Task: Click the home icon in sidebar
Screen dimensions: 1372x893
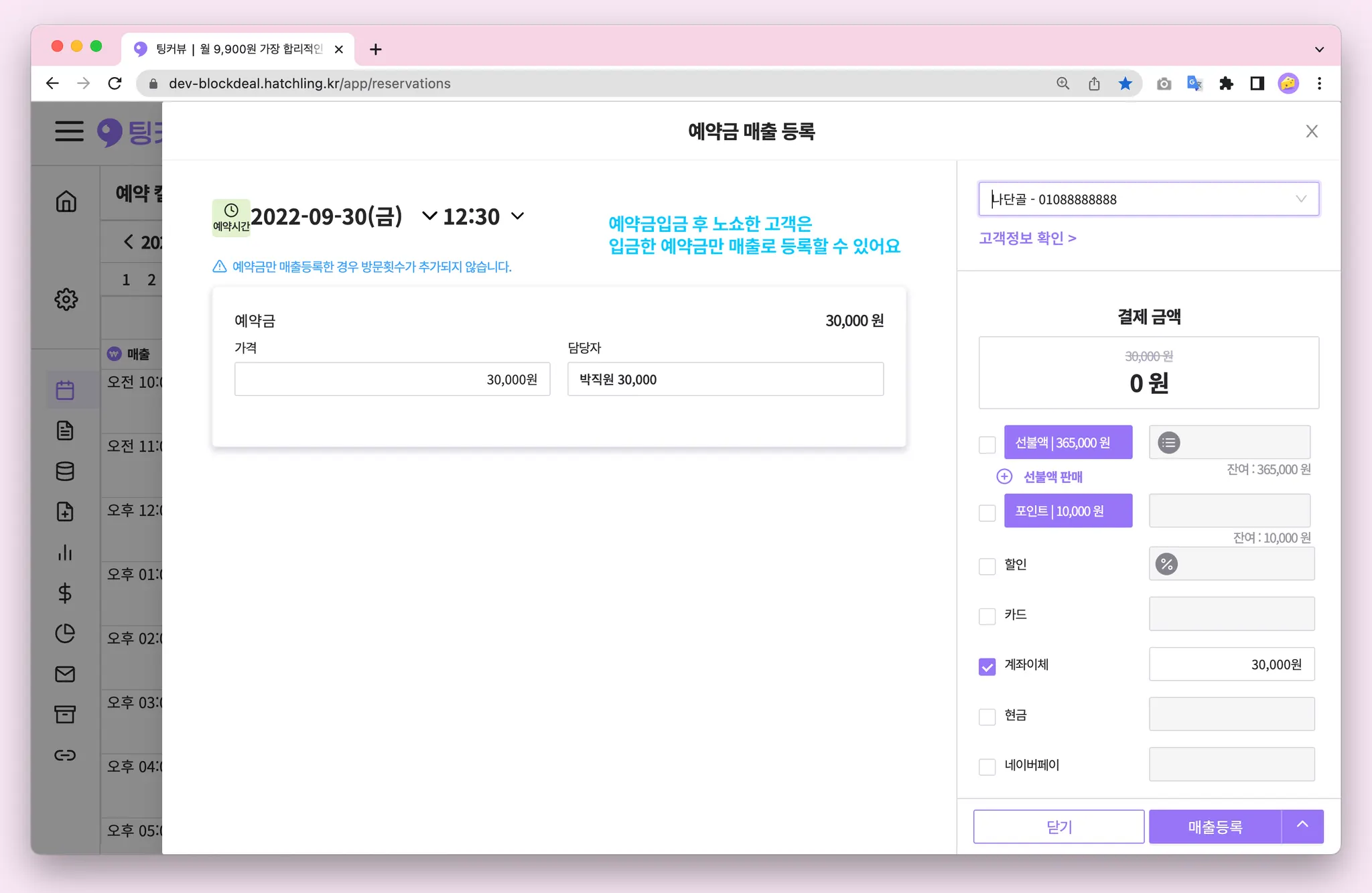Action: point(66,201)
